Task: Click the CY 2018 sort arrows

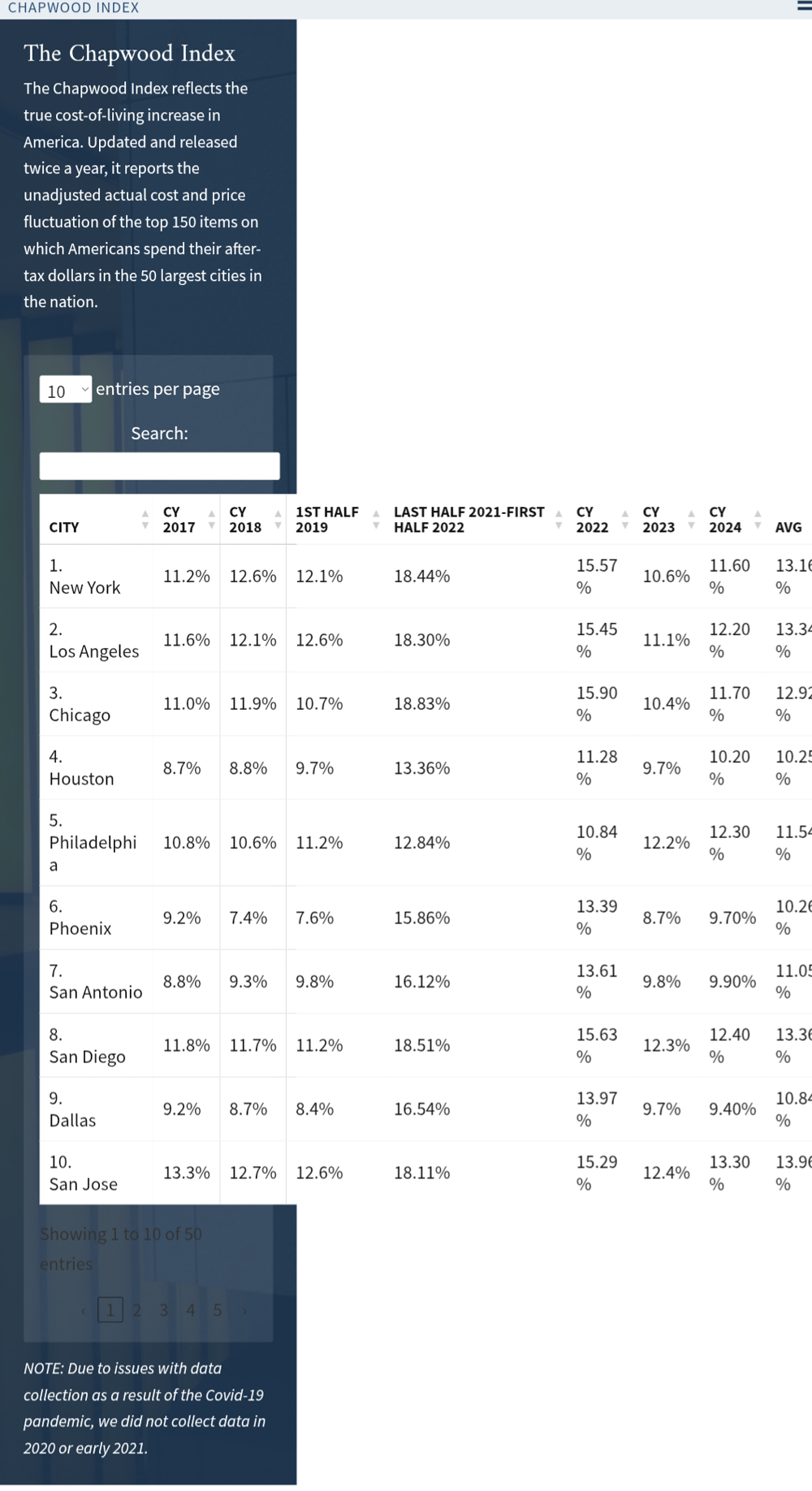Action: (278, 520)
